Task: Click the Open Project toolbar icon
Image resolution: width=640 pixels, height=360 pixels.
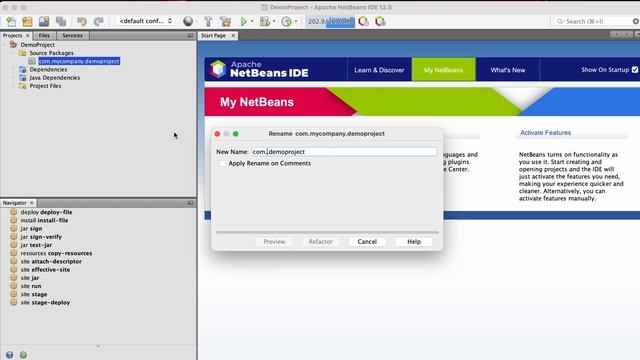Action: 44,21
